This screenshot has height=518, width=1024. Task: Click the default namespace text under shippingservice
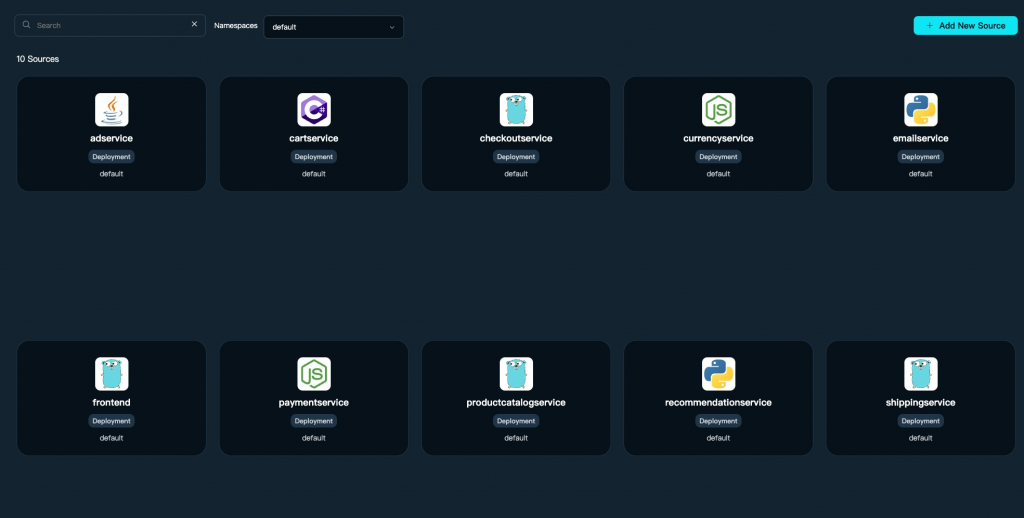click(x=921, y=438)
